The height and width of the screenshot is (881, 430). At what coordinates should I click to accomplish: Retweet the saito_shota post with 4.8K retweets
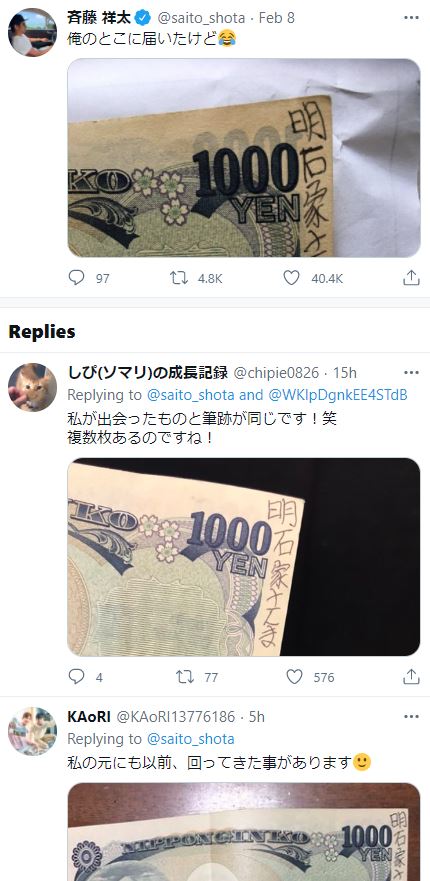point(179,278)
